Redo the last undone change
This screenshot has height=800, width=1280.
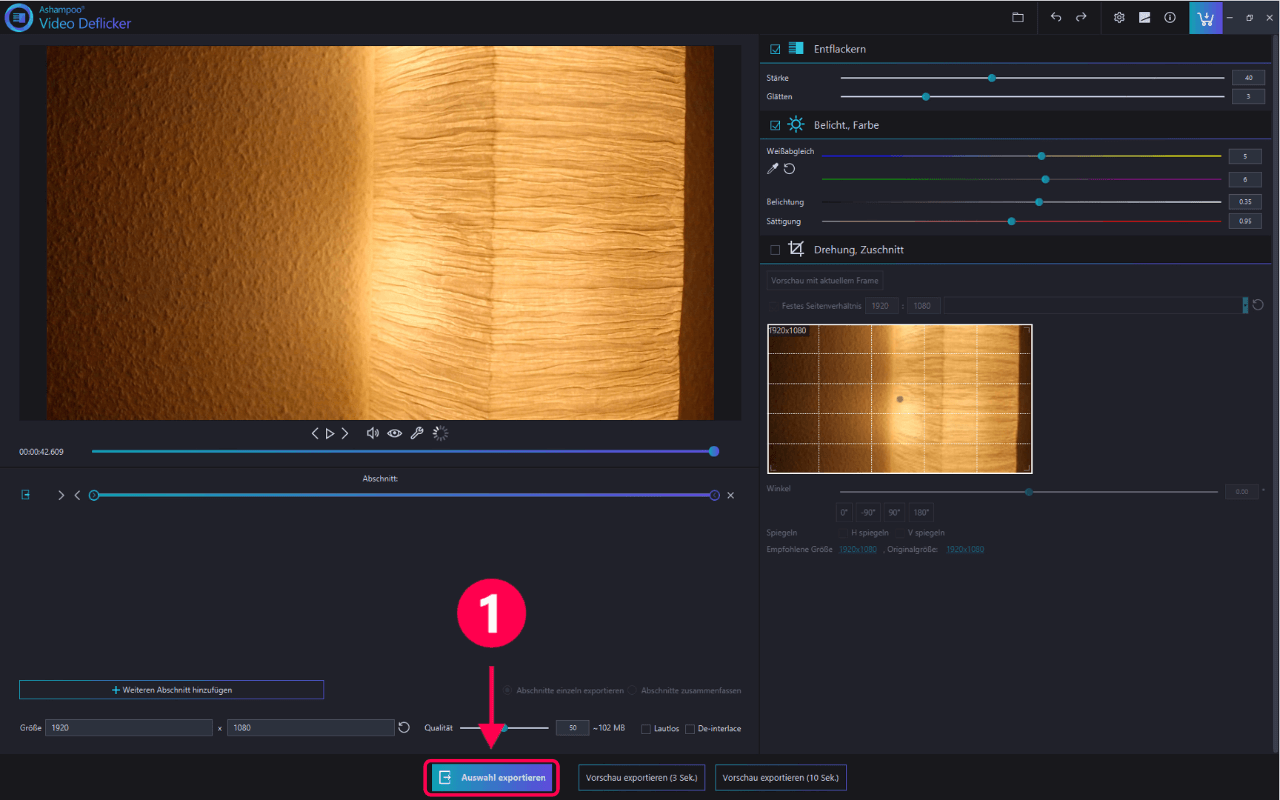click(x=1081, y=18)
